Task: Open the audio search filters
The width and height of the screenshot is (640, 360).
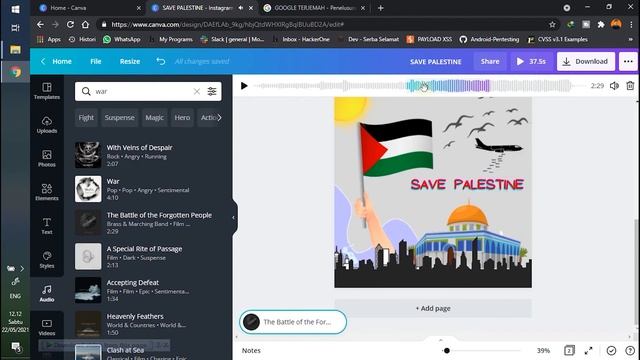Action: pos(212,91)
